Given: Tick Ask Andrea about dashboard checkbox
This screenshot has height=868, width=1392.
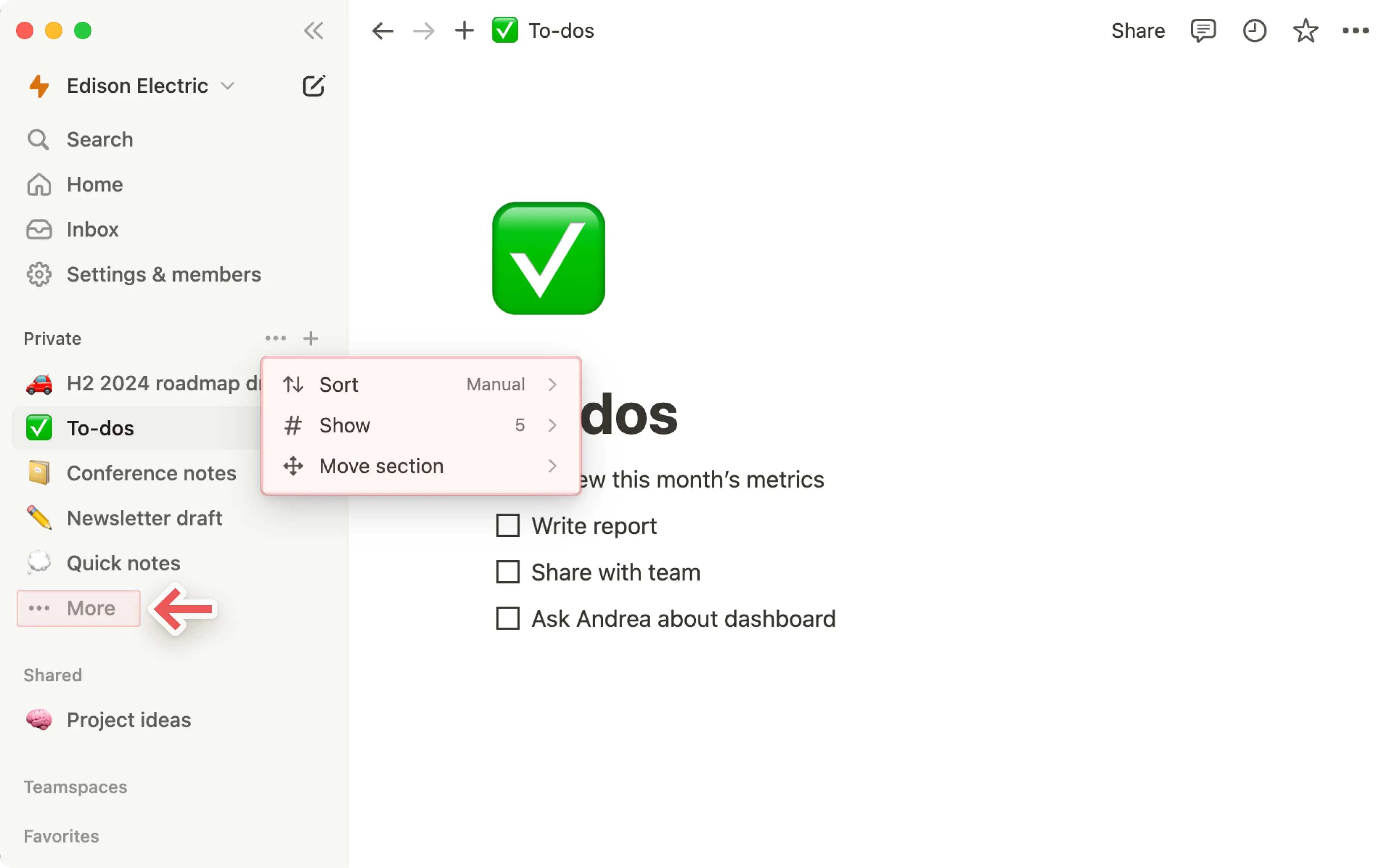Looking at the screenshot, I should pyautogui.click(x=508, y=619).
